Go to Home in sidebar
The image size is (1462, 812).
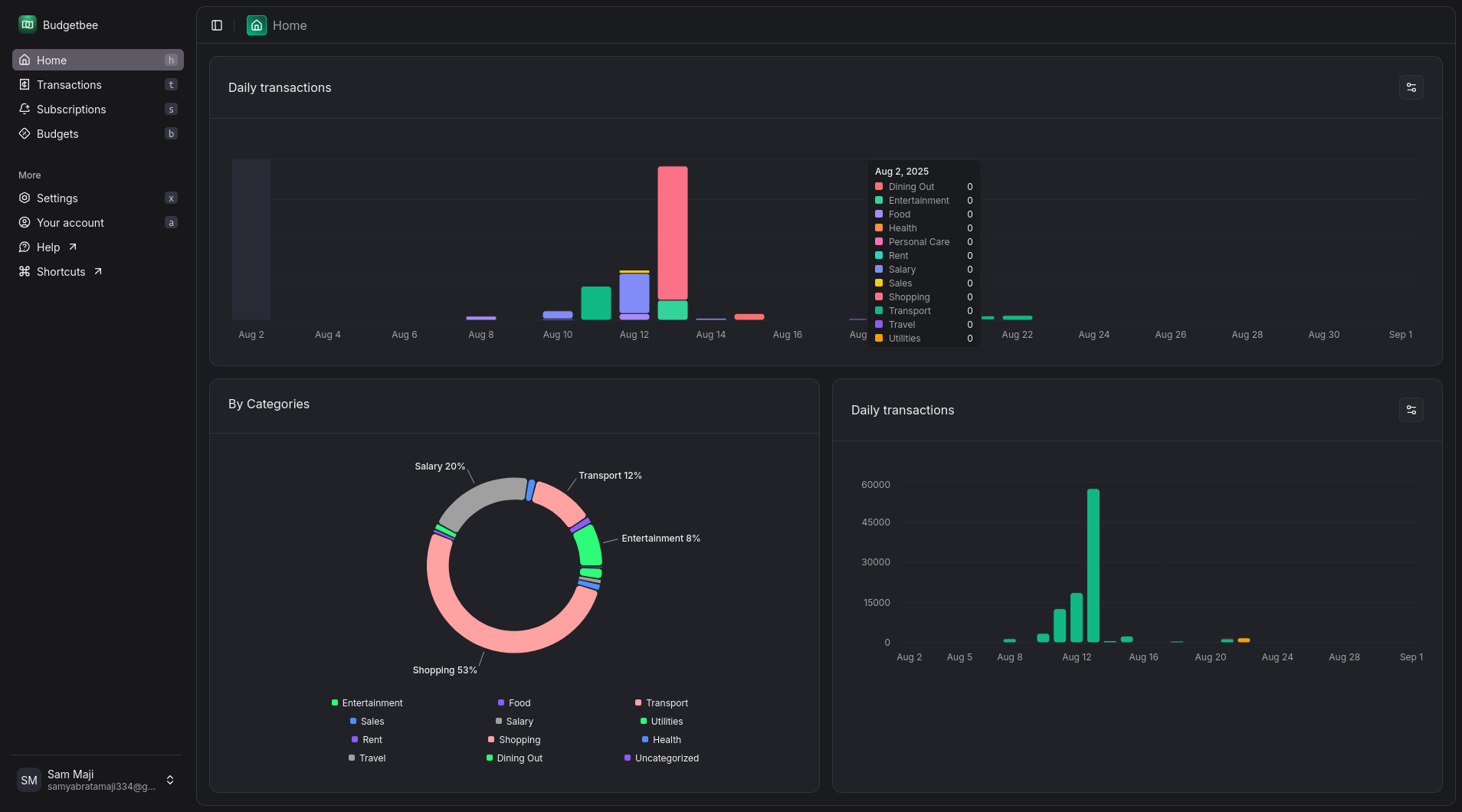51,60
